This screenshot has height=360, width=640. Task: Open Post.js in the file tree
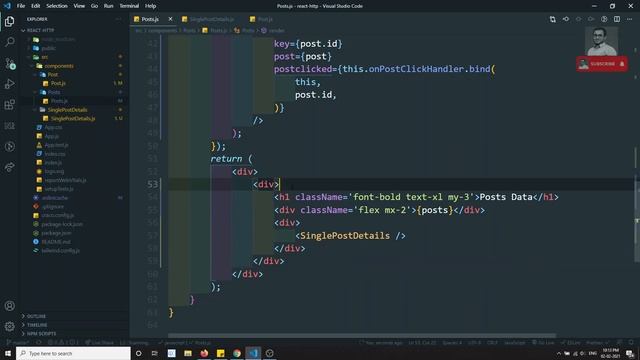point(58,83)
